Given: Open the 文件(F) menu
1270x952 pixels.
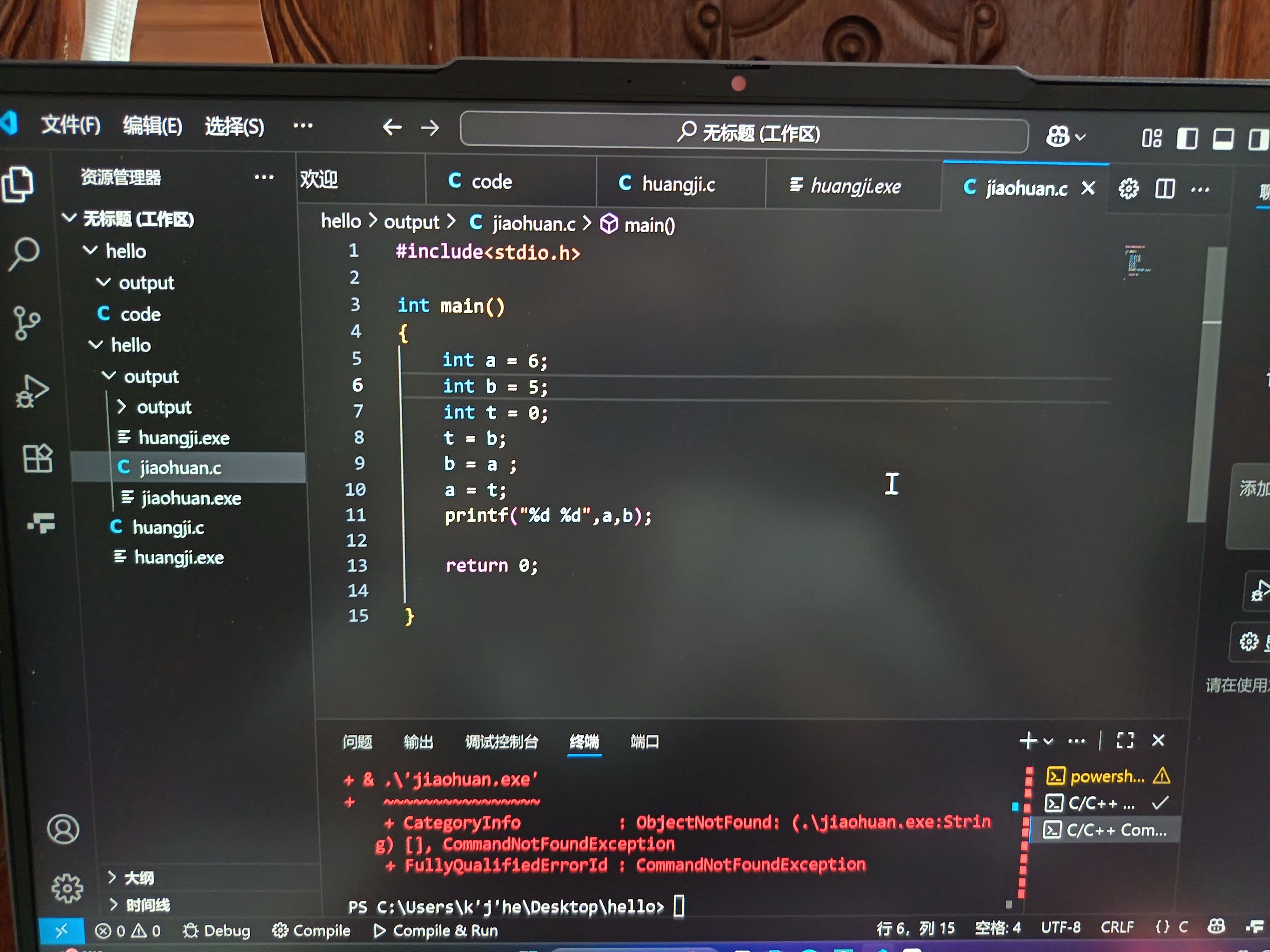Looking at the screenshot, I should click(x=70, y=124).
